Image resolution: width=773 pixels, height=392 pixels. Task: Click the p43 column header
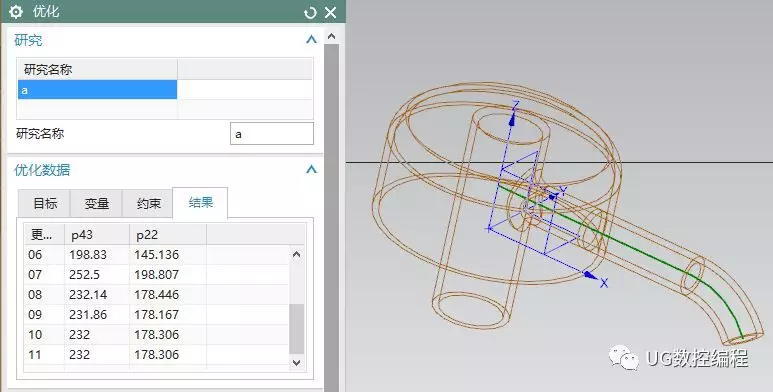pos(97,235)
